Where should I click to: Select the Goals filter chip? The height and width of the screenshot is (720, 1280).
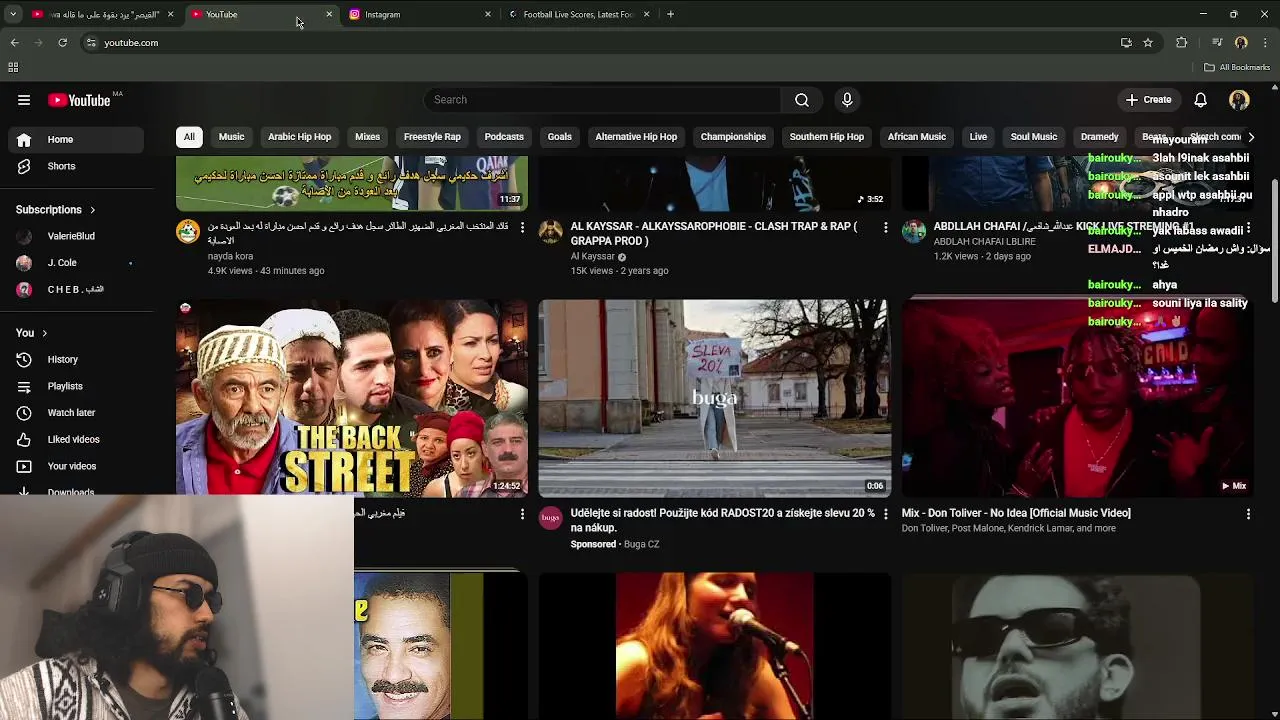pyautogui.click(x=559, y=137)
